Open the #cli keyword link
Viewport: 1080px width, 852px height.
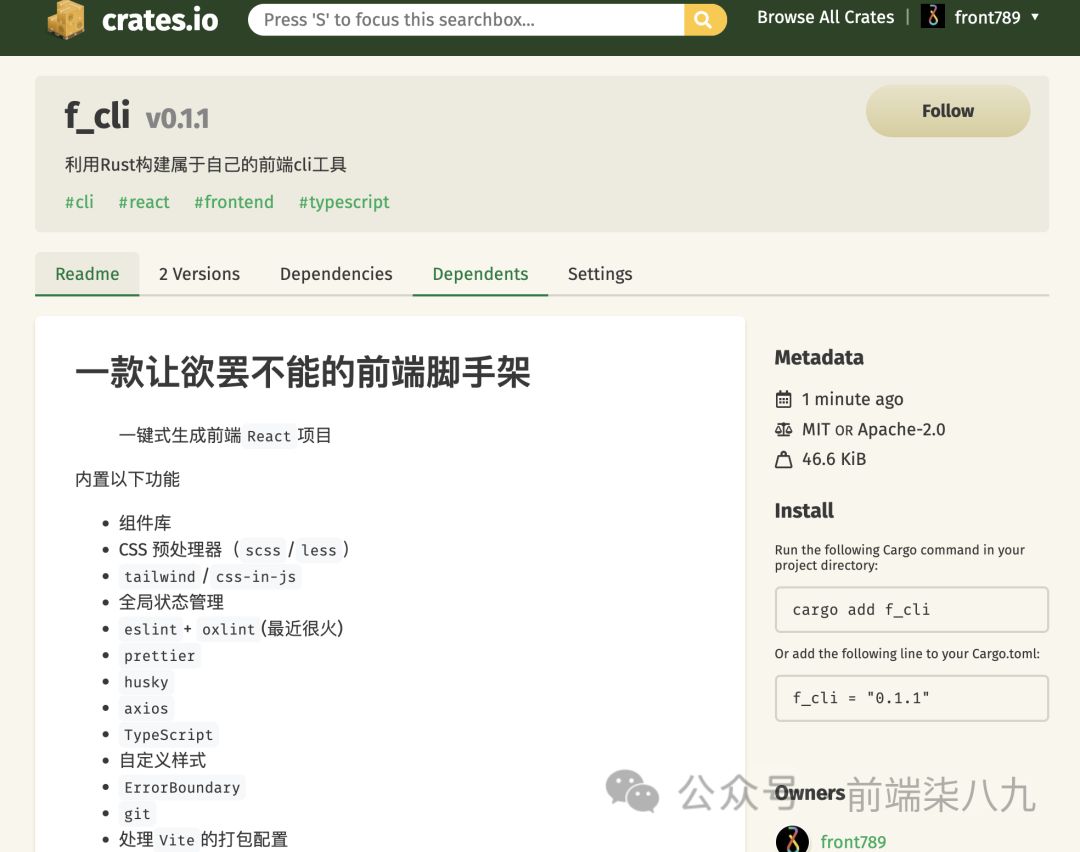(x=79, y=202)
